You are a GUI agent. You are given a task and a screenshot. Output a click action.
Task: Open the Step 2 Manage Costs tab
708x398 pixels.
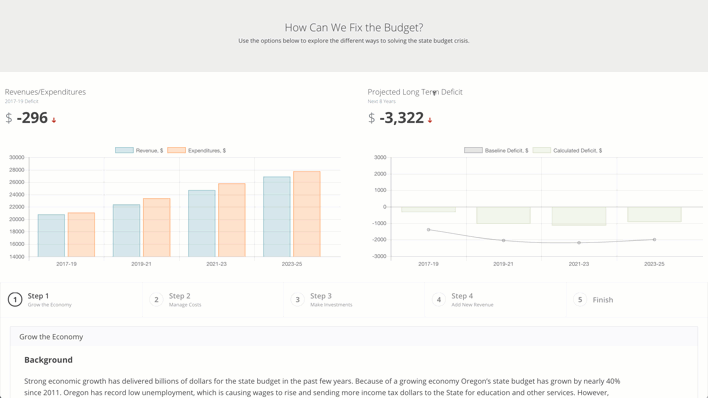pyautogui.click(x=213, y=300)
